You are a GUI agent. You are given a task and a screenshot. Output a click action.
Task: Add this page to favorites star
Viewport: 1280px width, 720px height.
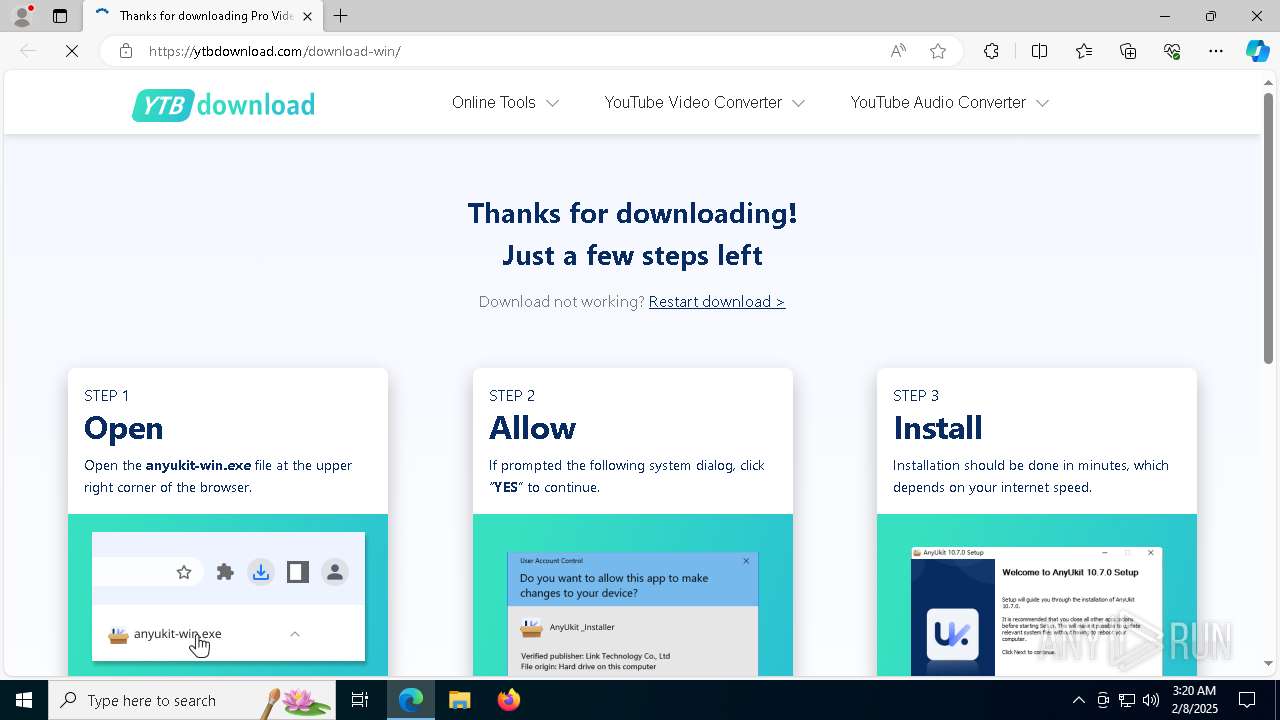[938, 51]
